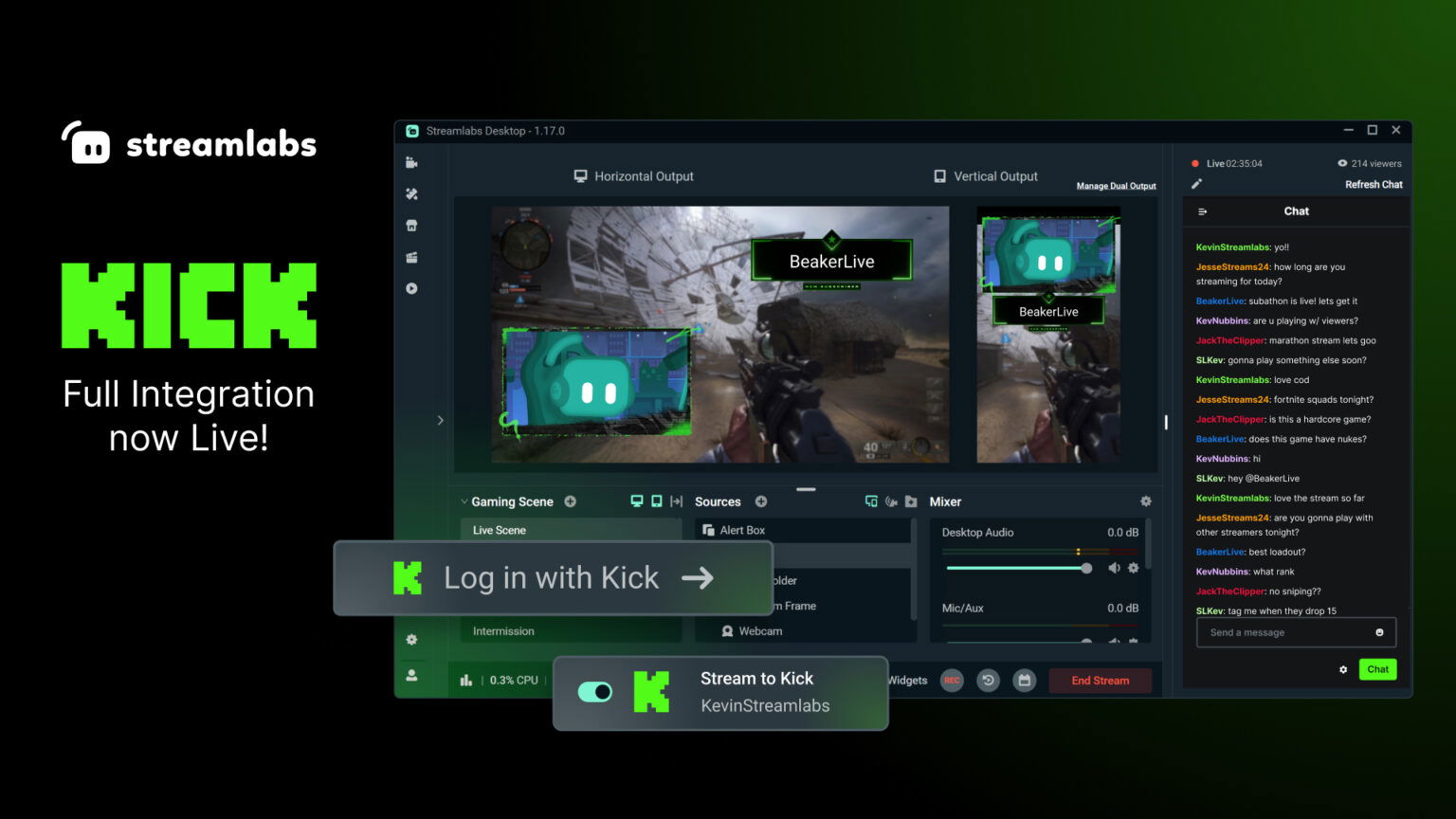Click the End Stream button

tap(1100, 681)
